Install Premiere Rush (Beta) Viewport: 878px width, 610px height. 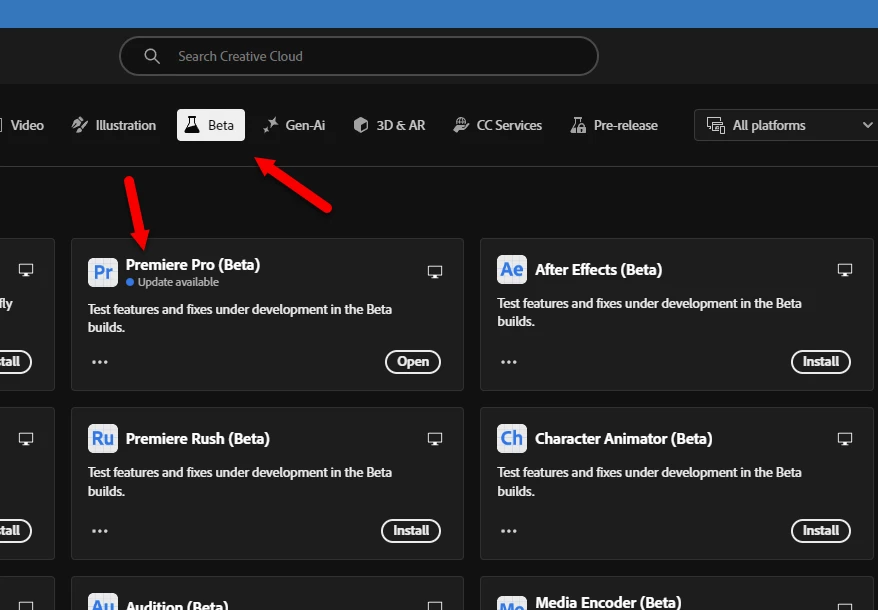click(x=411, y=530)
